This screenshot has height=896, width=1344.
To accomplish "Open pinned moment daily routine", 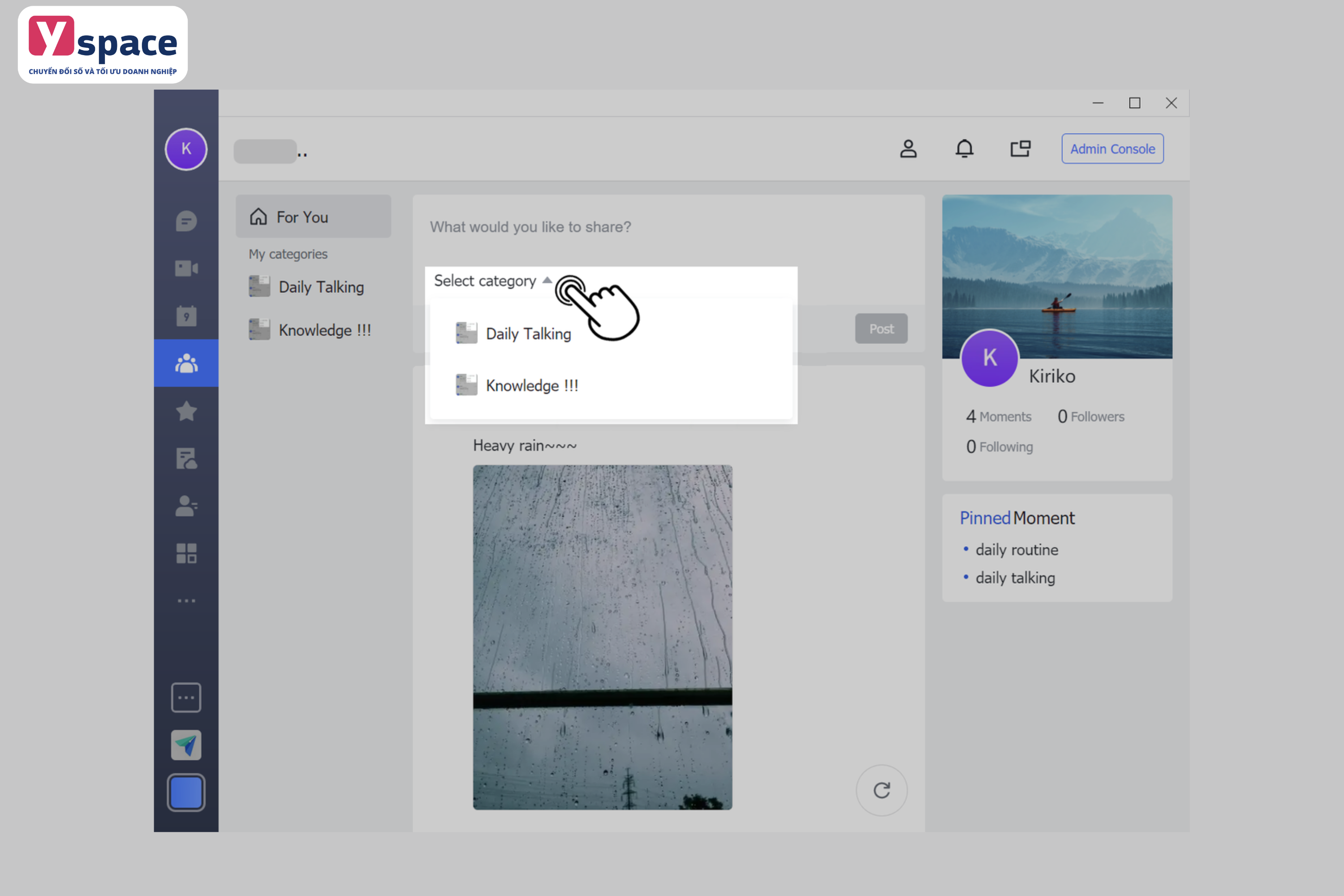I will click(x=1017, y=550).
